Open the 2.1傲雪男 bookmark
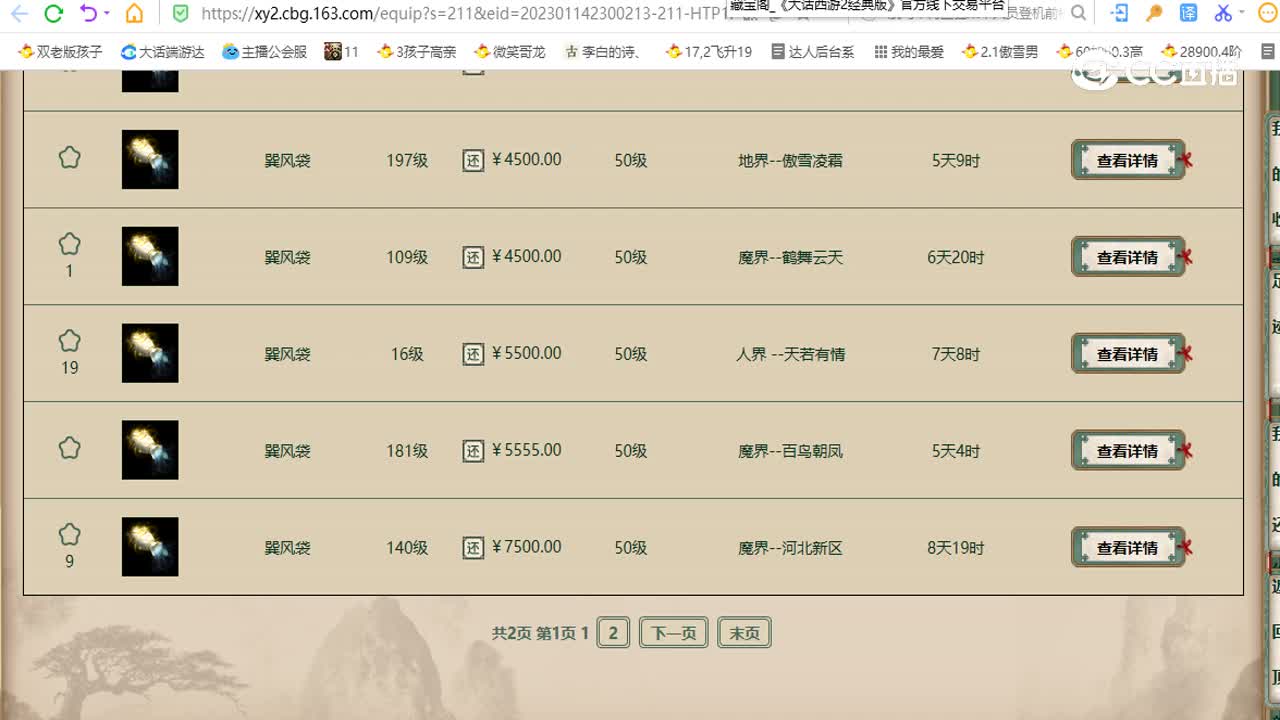The height and width of the screenshot is (720, 1280). (1000, 52)
